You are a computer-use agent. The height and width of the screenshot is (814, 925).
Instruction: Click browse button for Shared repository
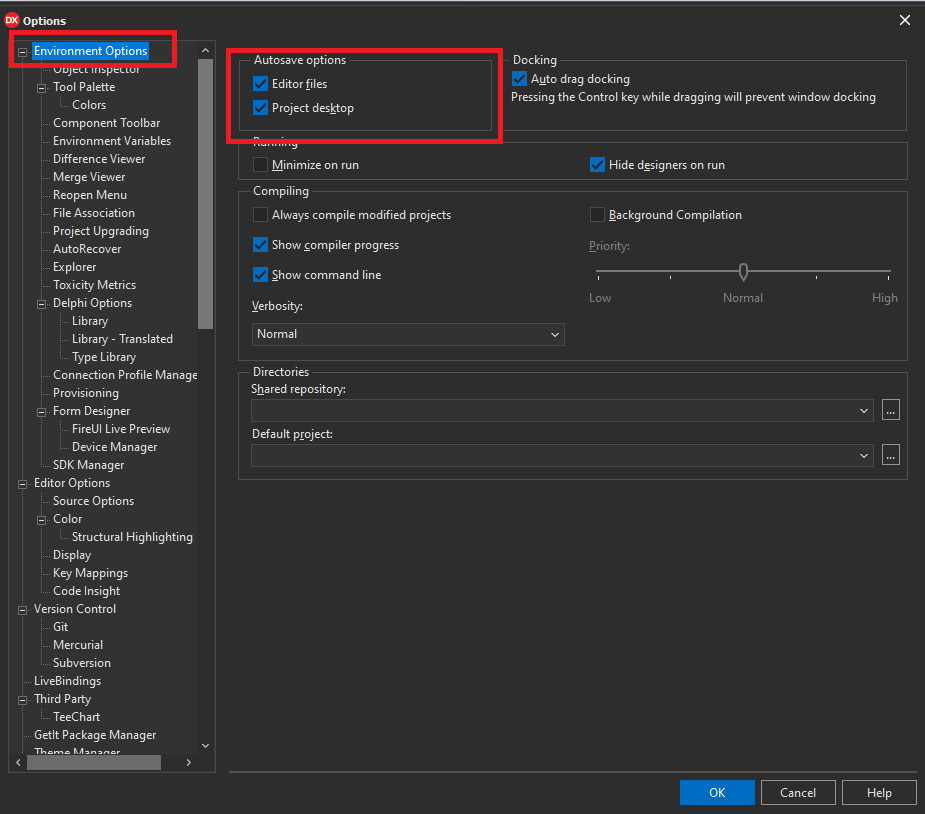click(x=891, y=410)
